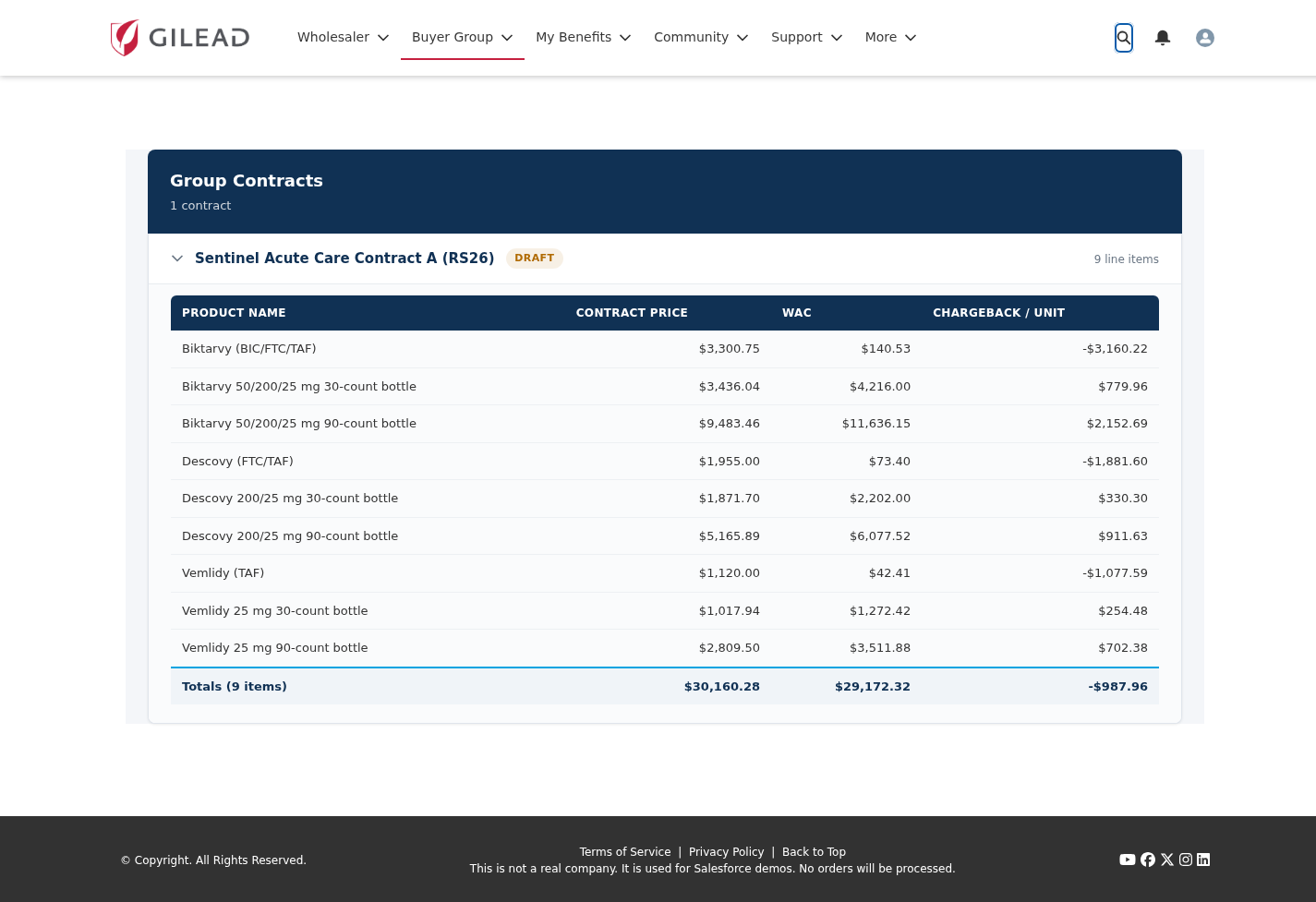Select Descovy 200/25 mg 30-count bottle
The width and height of the screenshot is (1316, 902).
(x=290, y=499)
